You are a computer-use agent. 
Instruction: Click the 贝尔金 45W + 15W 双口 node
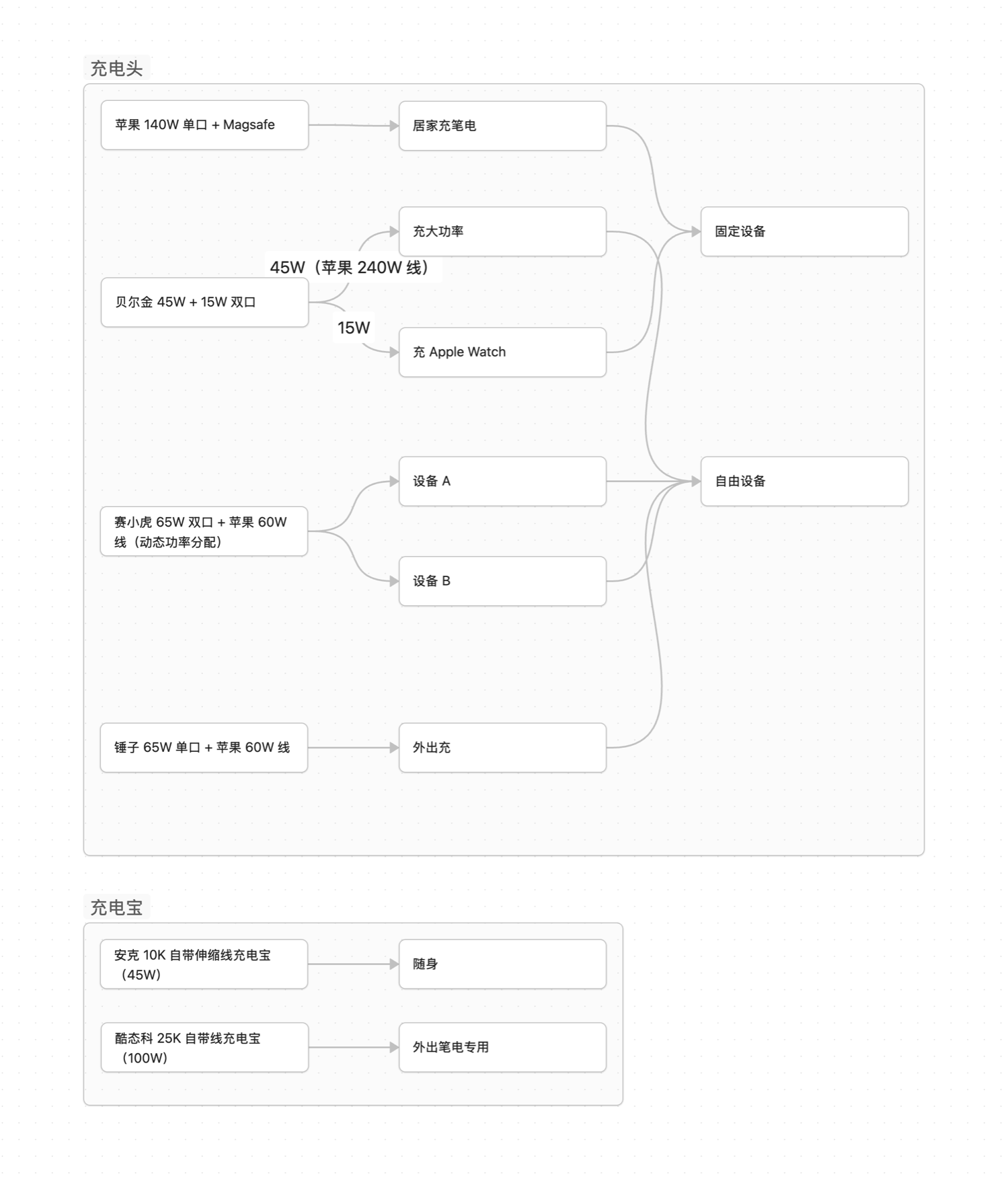pos(204,303)
